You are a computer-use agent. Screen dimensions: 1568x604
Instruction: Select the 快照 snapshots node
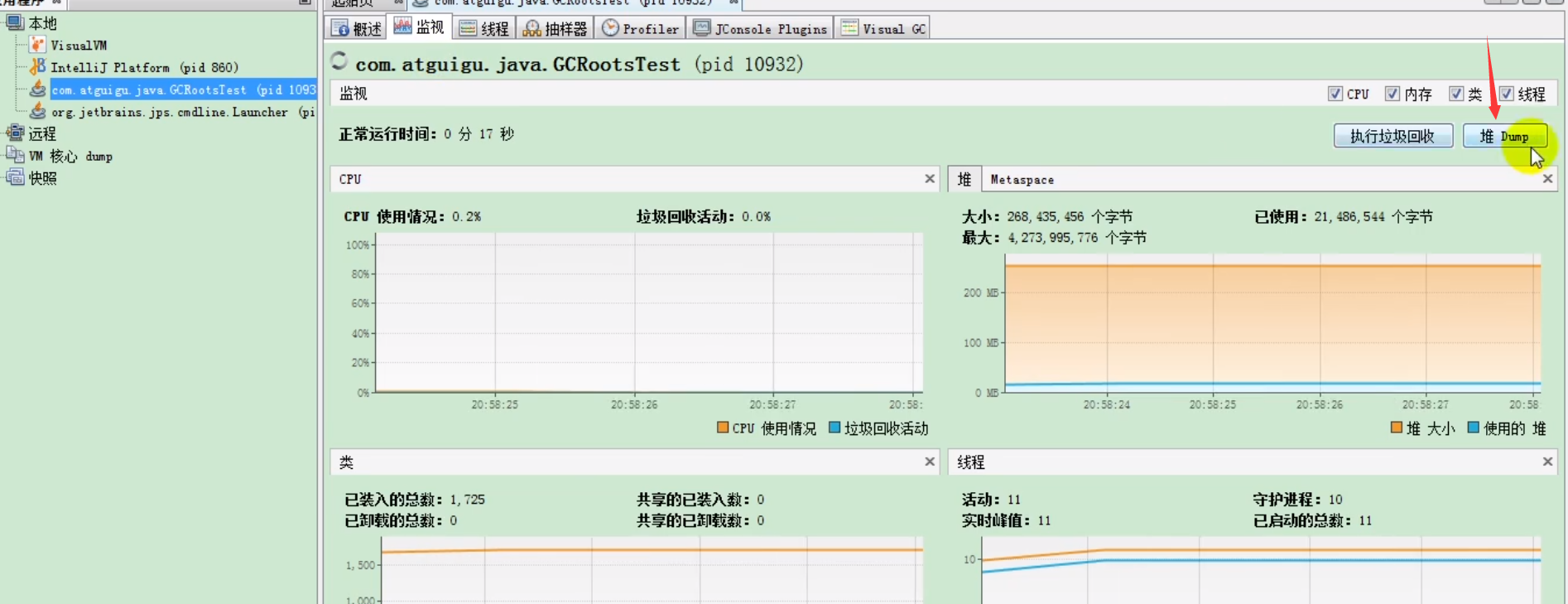[31, 177]
